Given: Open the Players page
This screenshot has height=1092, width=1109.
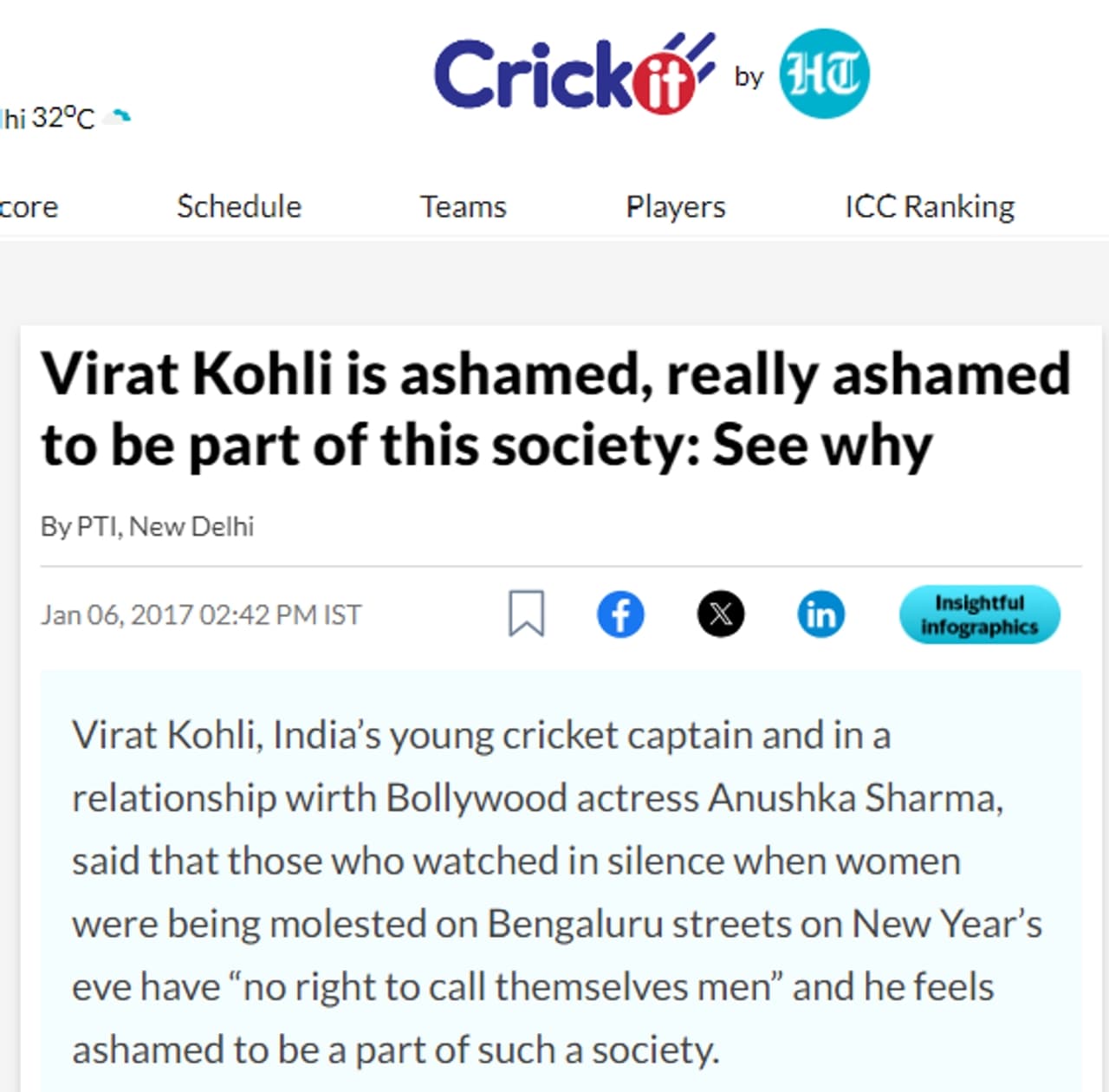Looking at the screenshot, I should (x=676, y=207).
